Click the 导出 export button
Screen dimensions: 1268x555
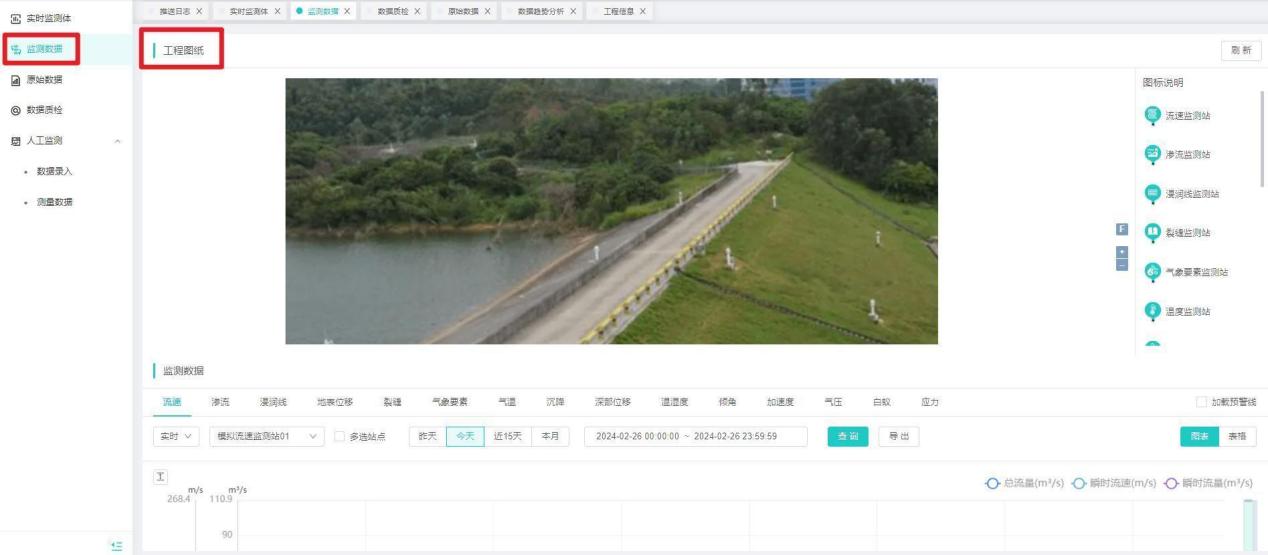click(898, 437)
